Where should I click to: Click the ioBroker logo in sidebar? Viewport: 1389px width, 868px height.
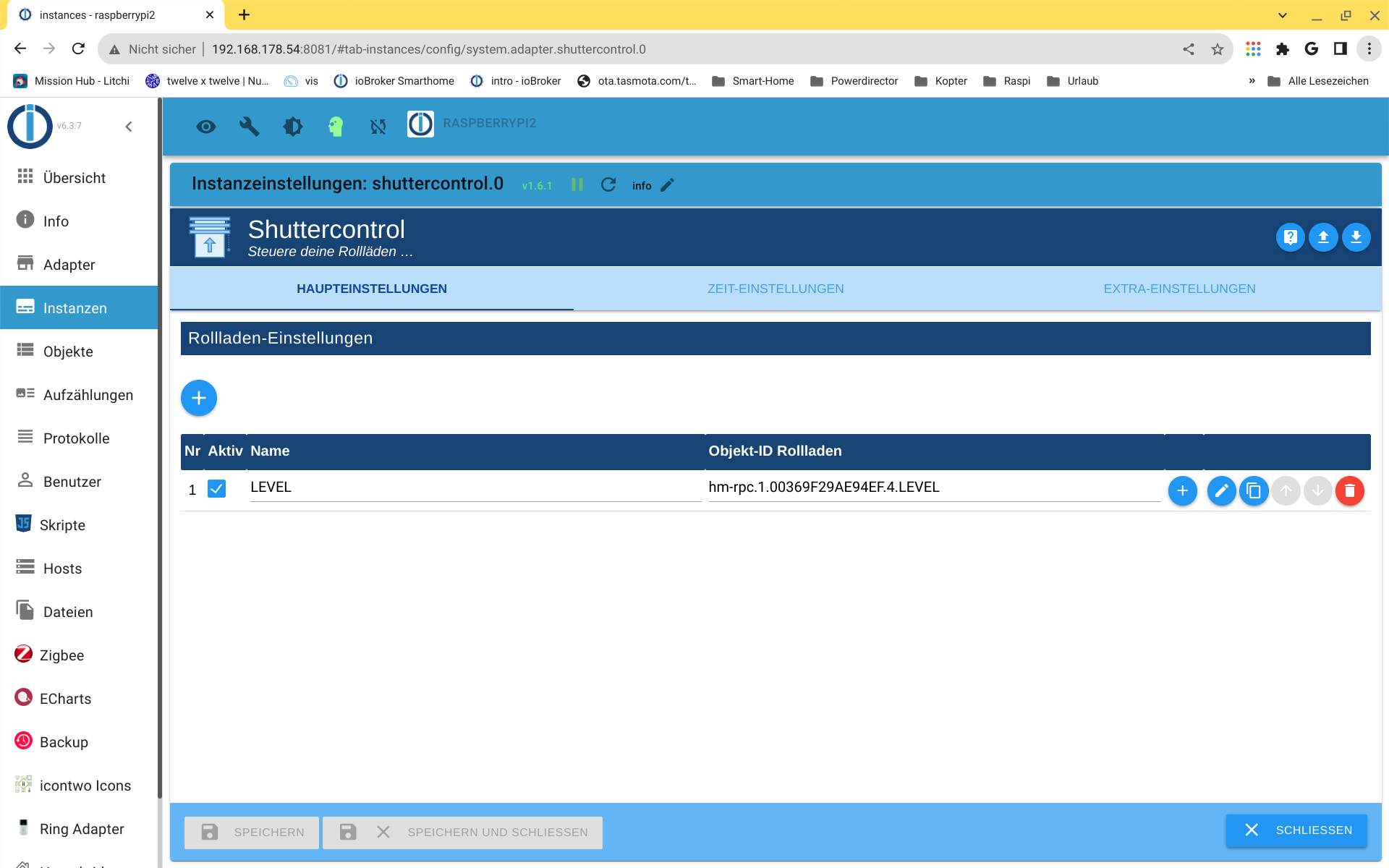pyautogui.click(x=30, y=127)
